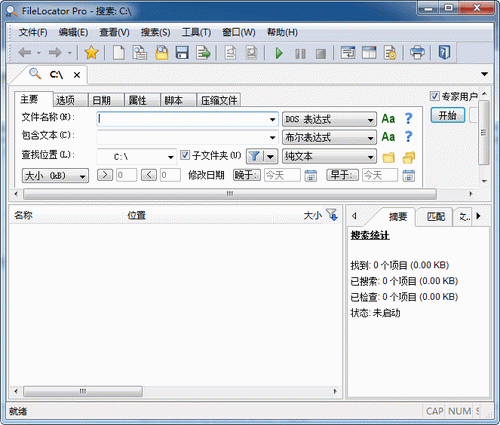Create a new blank search page icon

119,53
